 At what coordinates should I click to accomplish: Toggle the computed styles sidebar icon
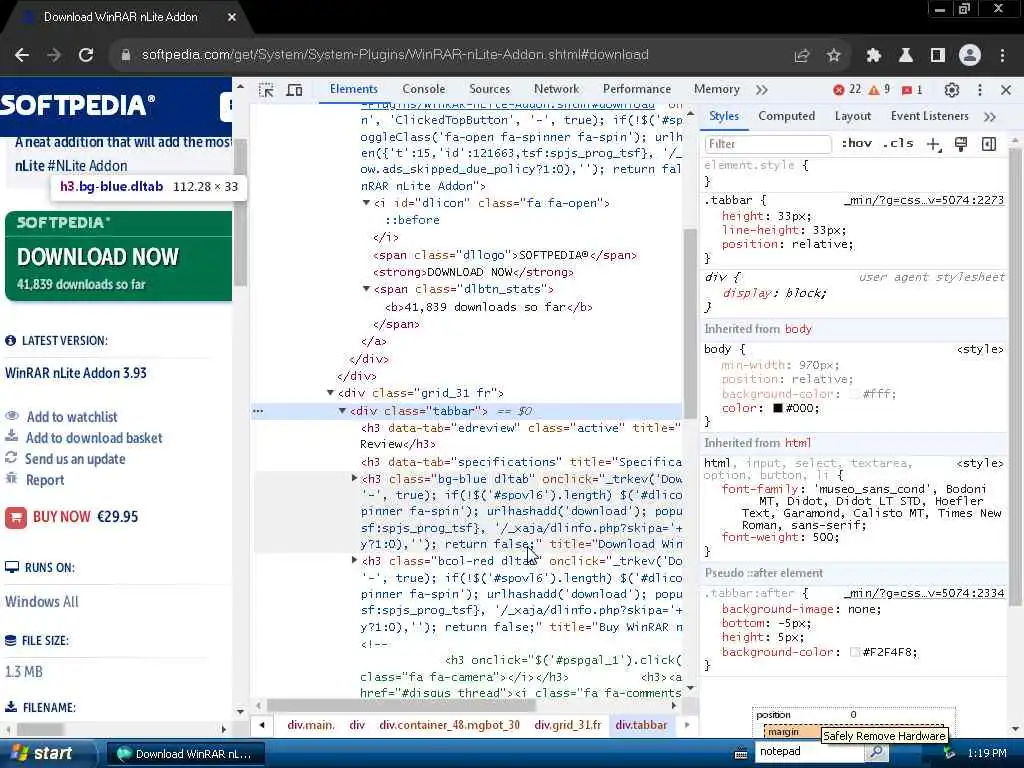coord(989,144)
